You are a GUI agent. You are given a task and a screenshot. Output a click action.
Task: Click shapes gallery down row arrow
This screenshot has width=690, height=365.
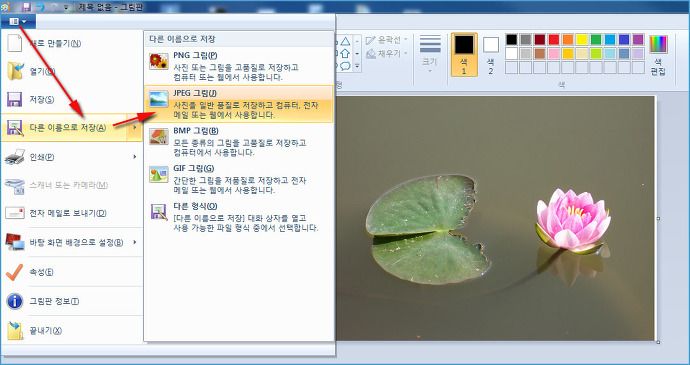pos(357,54)
